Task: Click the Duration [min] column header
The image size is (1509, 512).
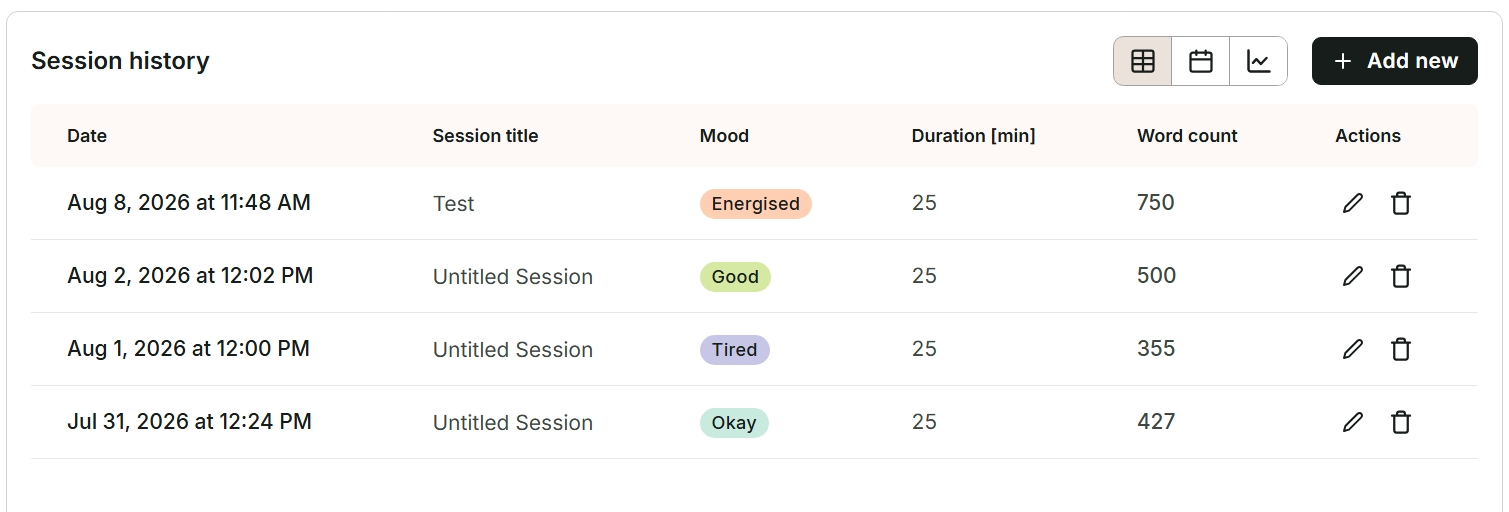Action: click(973, 136)
